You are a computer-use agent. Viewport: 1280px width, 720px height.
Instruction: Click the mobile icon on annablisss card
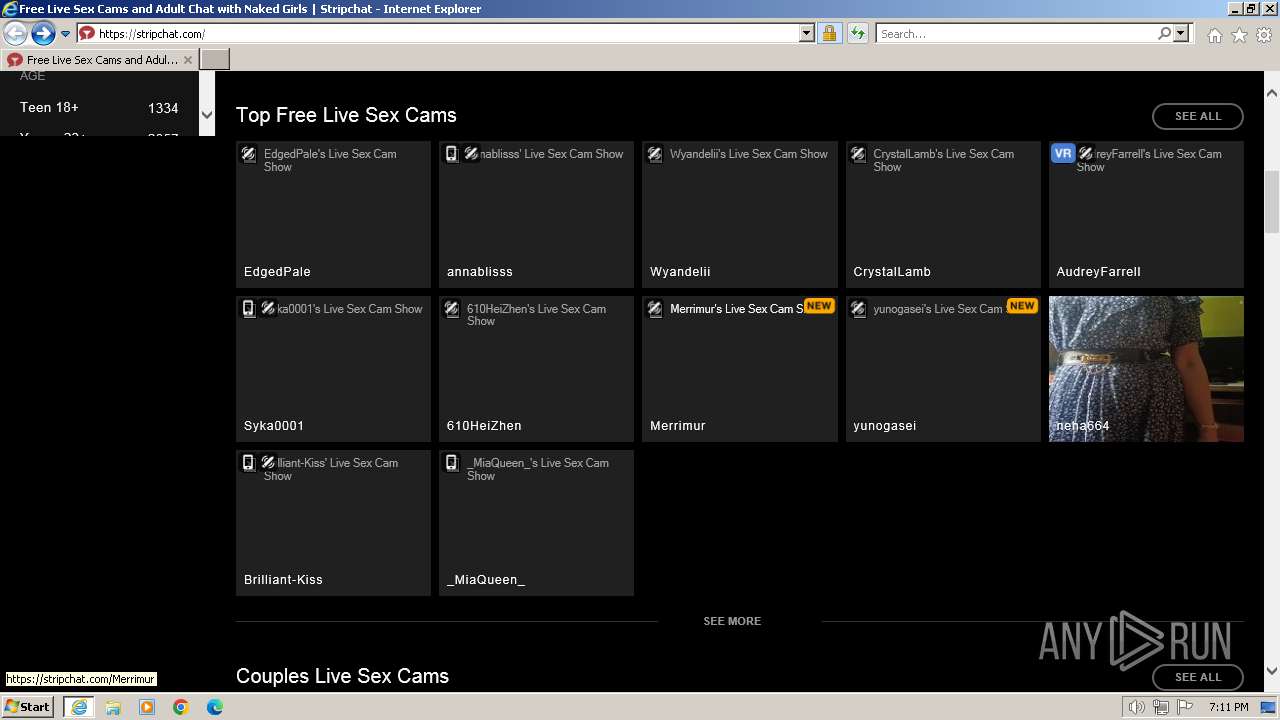452,154
